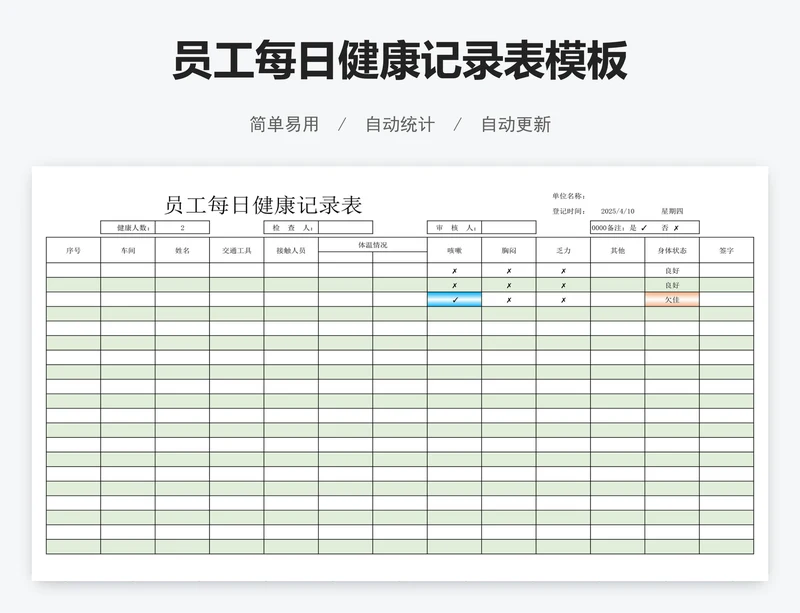Viewport: 800px width, 613px height.
Task: Click the 健康人数 label cell
Action: (x=128, y=228)
